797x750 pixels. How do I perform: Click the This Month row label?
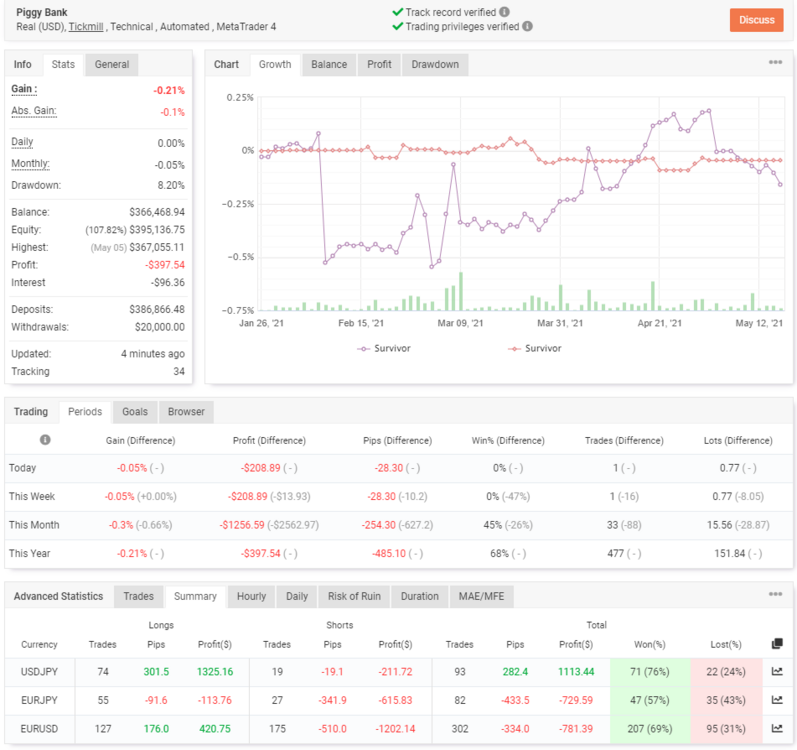tap(34, 525)
